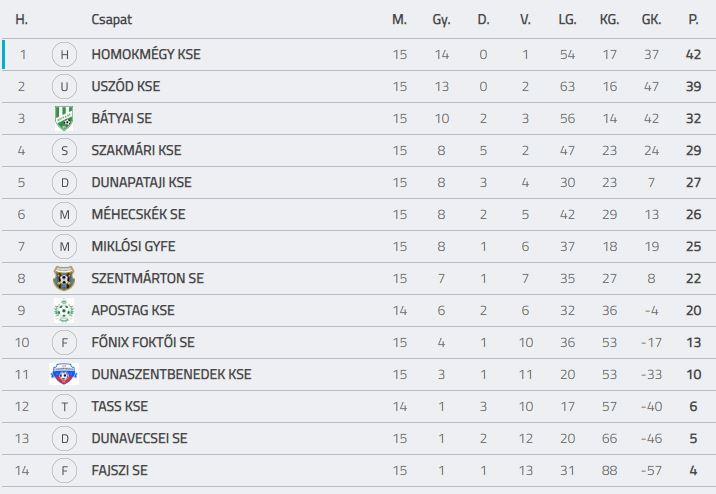This screenshot has height=494, width=716.
Task: Click the Dunaszentbenedek KSE crest icon
Action: [x=64, y=374]
